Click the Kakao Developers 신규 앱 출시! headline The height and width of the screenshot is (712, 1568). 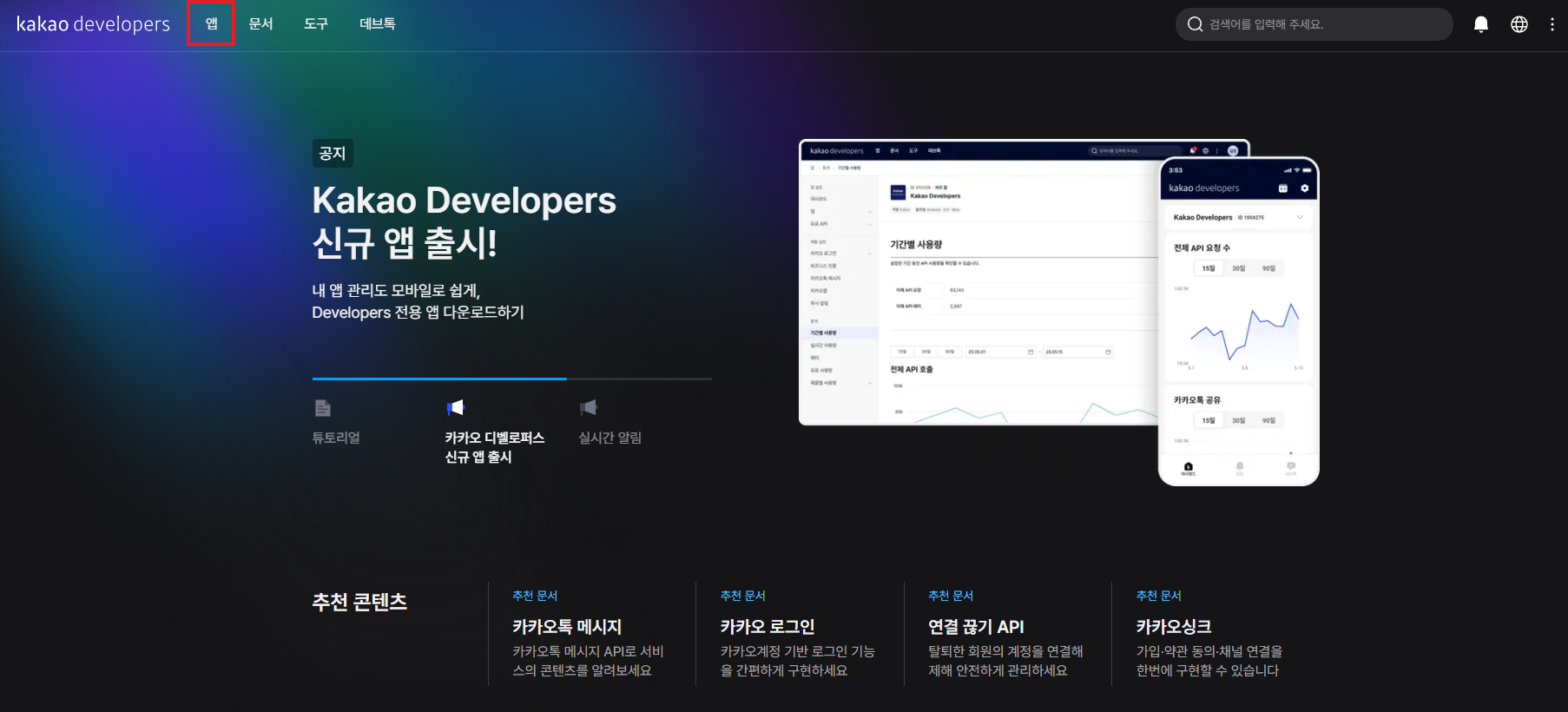[464, 221]
